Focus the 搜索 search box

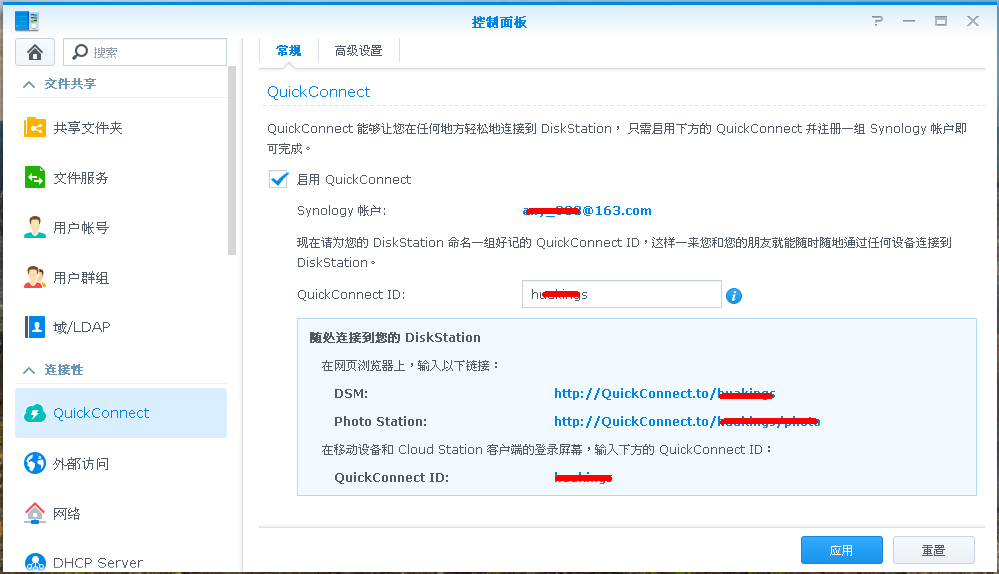pos(145,52)
